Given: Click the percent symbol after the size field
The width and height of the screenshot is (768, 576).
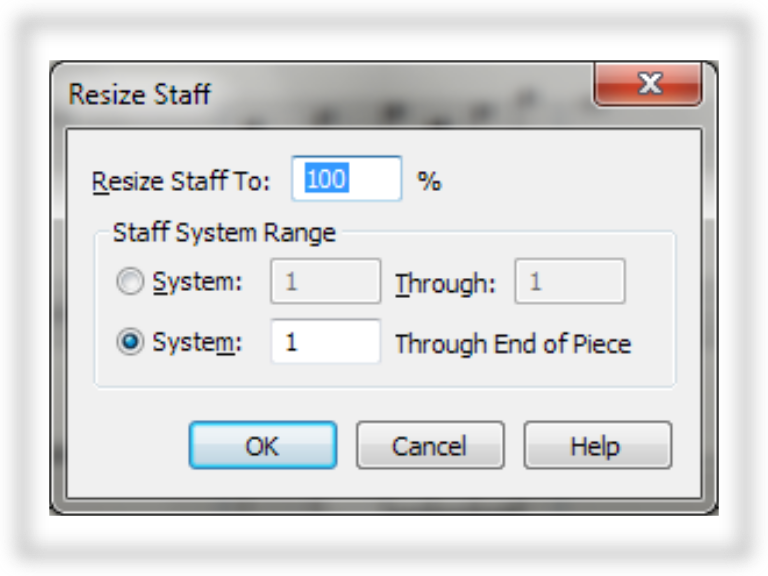Looking at the screenshot, I should pos(429,182).
